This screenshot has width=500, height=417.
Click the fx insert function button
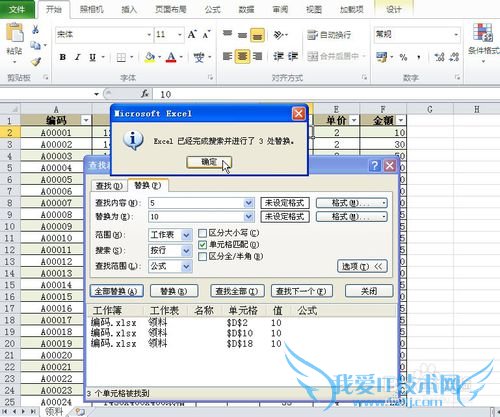coord(145,94)
